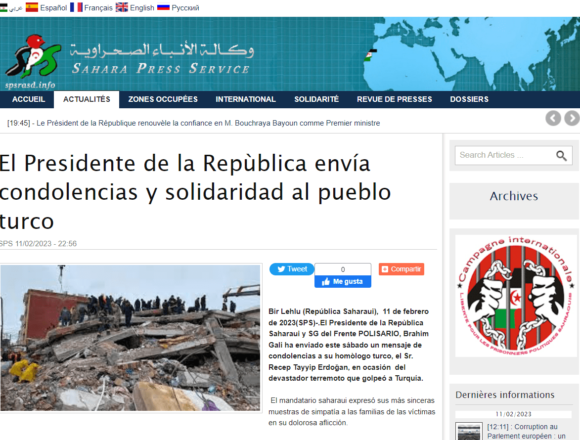Image resolution: width=580 pixels, height=440 pixels.
Task: Switch site language to Arabic flag
Action: pyautogui.click(x=3, y=7)
